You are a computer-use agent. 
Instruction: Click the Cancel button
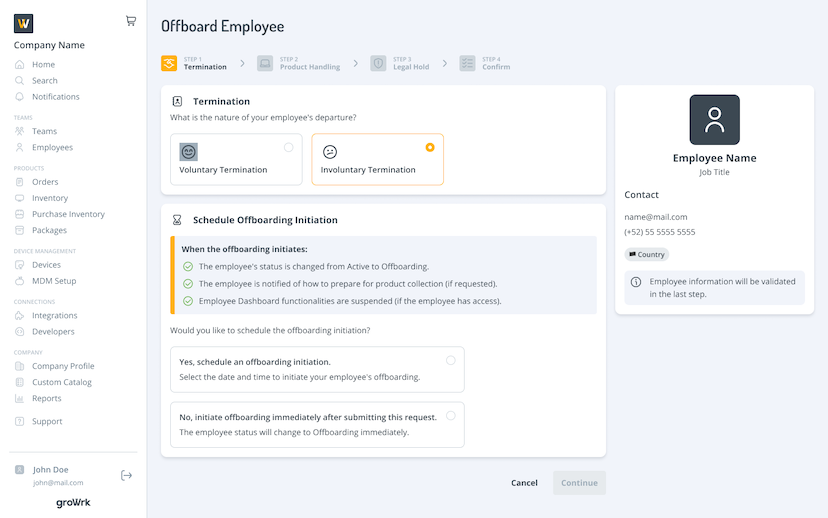click(x=524, y=483)
